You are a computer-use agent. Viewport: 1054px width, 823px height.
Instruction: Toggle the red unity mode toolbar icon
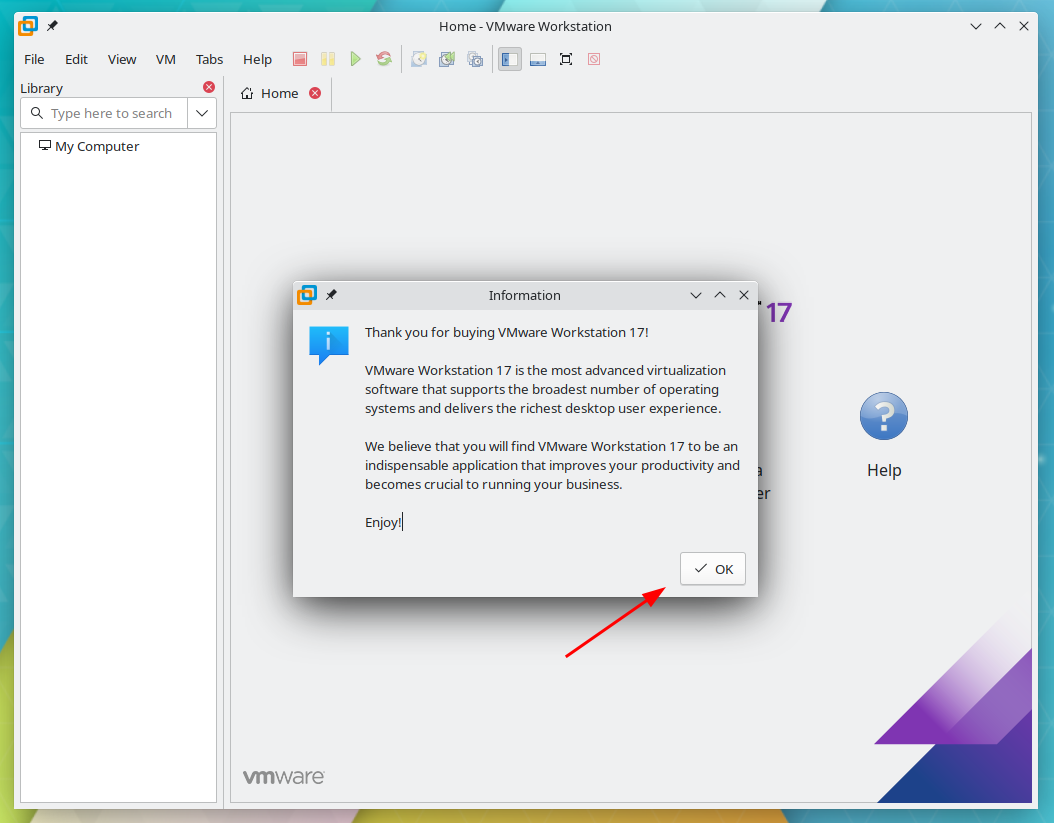(594, 60)
